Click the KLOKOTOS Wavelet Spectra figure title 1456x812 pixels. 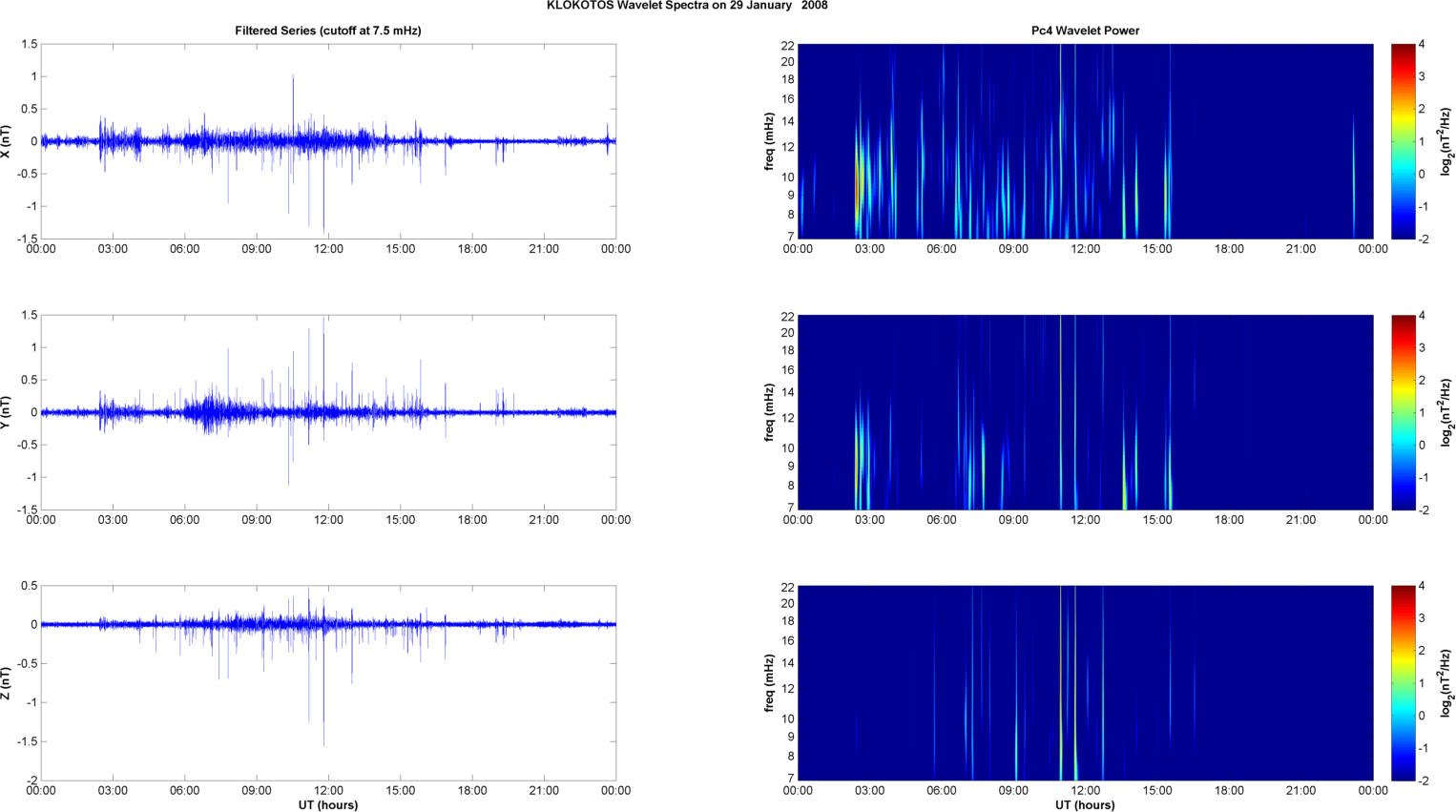click(687, 6)
